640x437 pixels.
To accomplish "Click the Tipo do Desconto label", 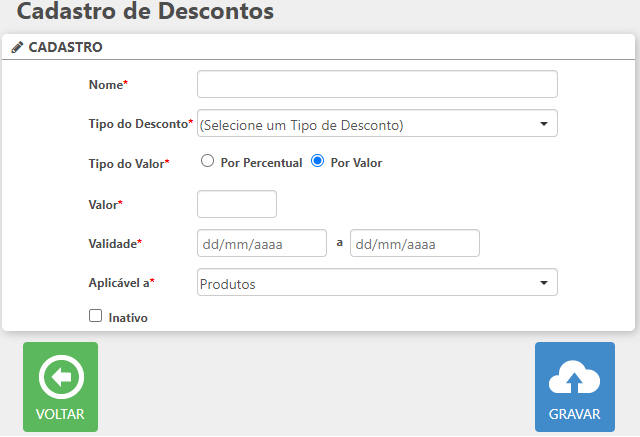I will click(140, 124).
